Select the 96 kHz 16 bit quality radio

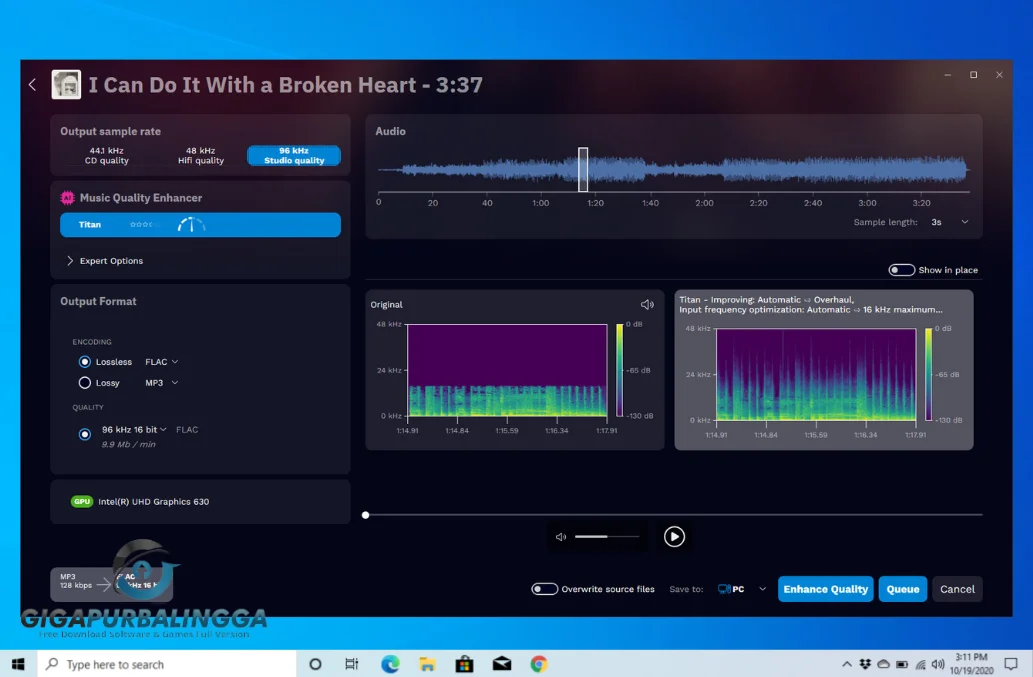(x=84, y=434)
